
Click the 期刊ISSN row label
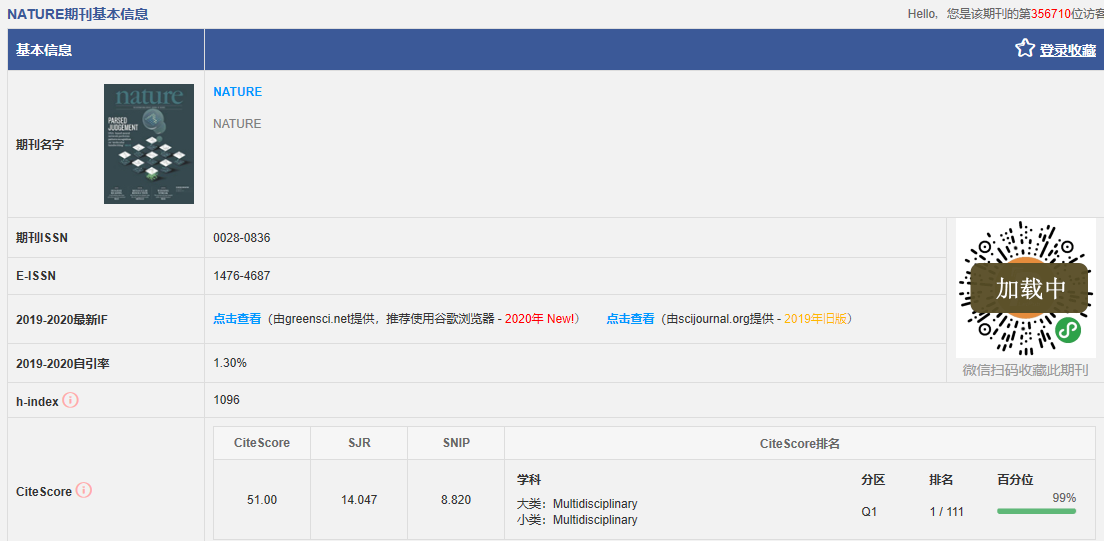click(x=42, y=238)
